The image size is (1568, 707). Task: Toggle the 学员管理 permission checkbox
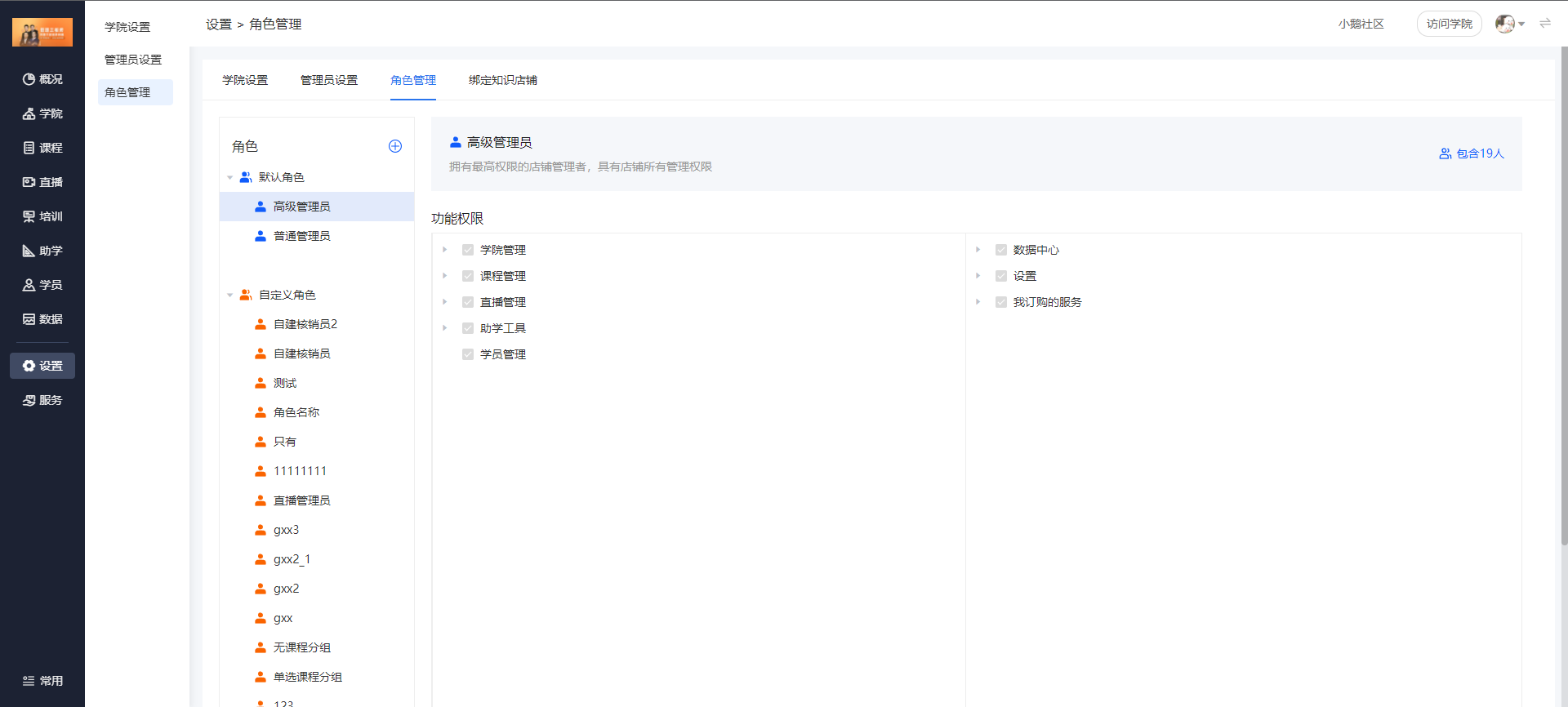[468, 354]
